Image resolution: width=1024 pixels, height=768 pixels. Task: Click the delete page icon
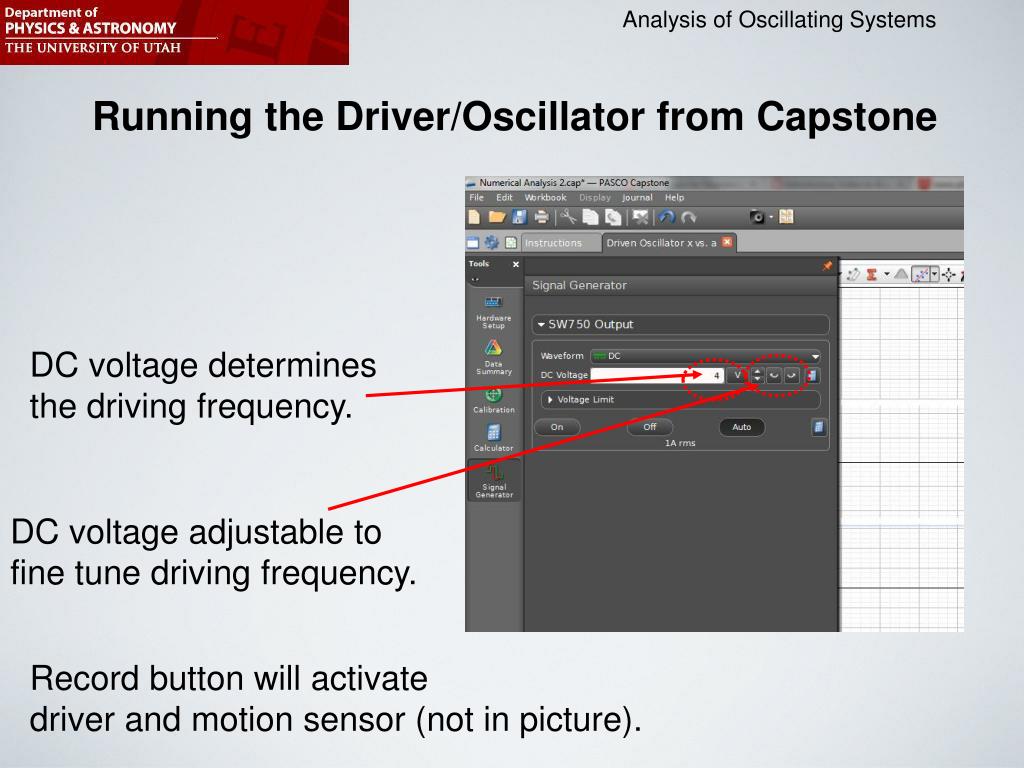coord(641,217)
